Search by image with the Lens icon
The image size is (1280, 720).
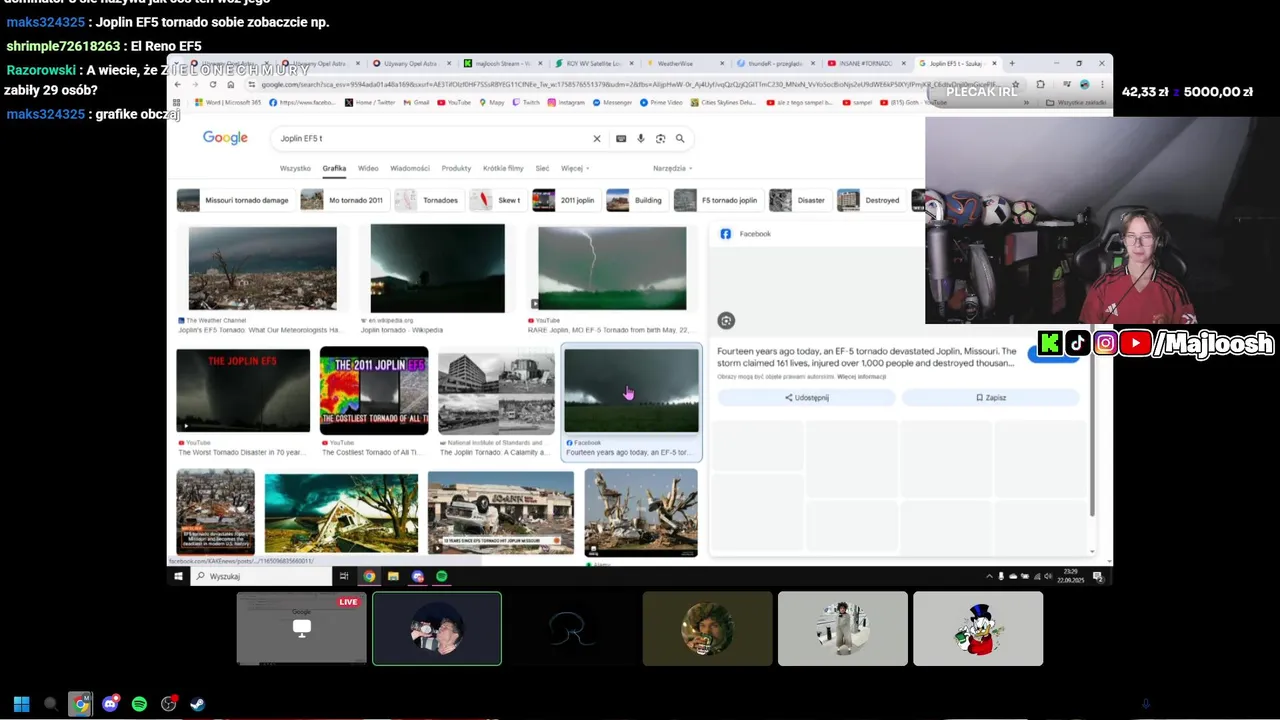point(660,139)
